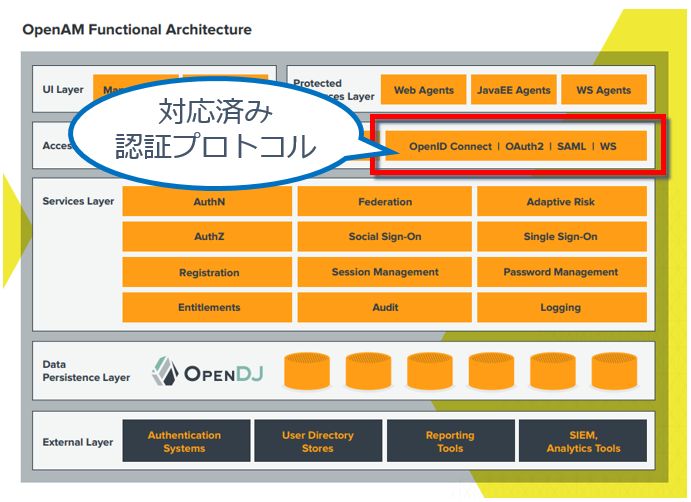Click the OpenDJ logo
Viewport: 691px width, 502px height.
[x=208, y=372]
